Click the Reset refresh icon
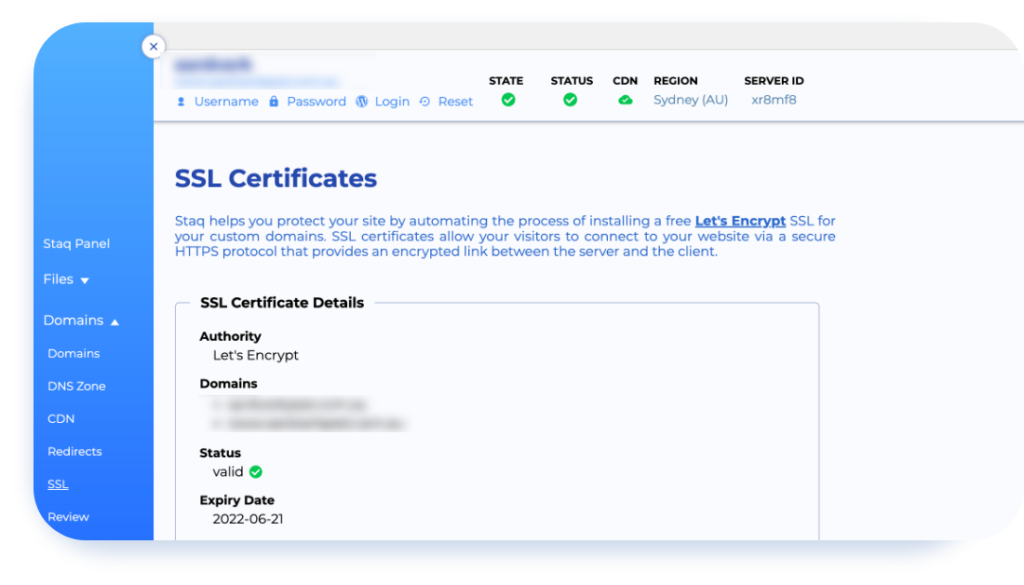1024x585 pixels. (x=424, y=101)
